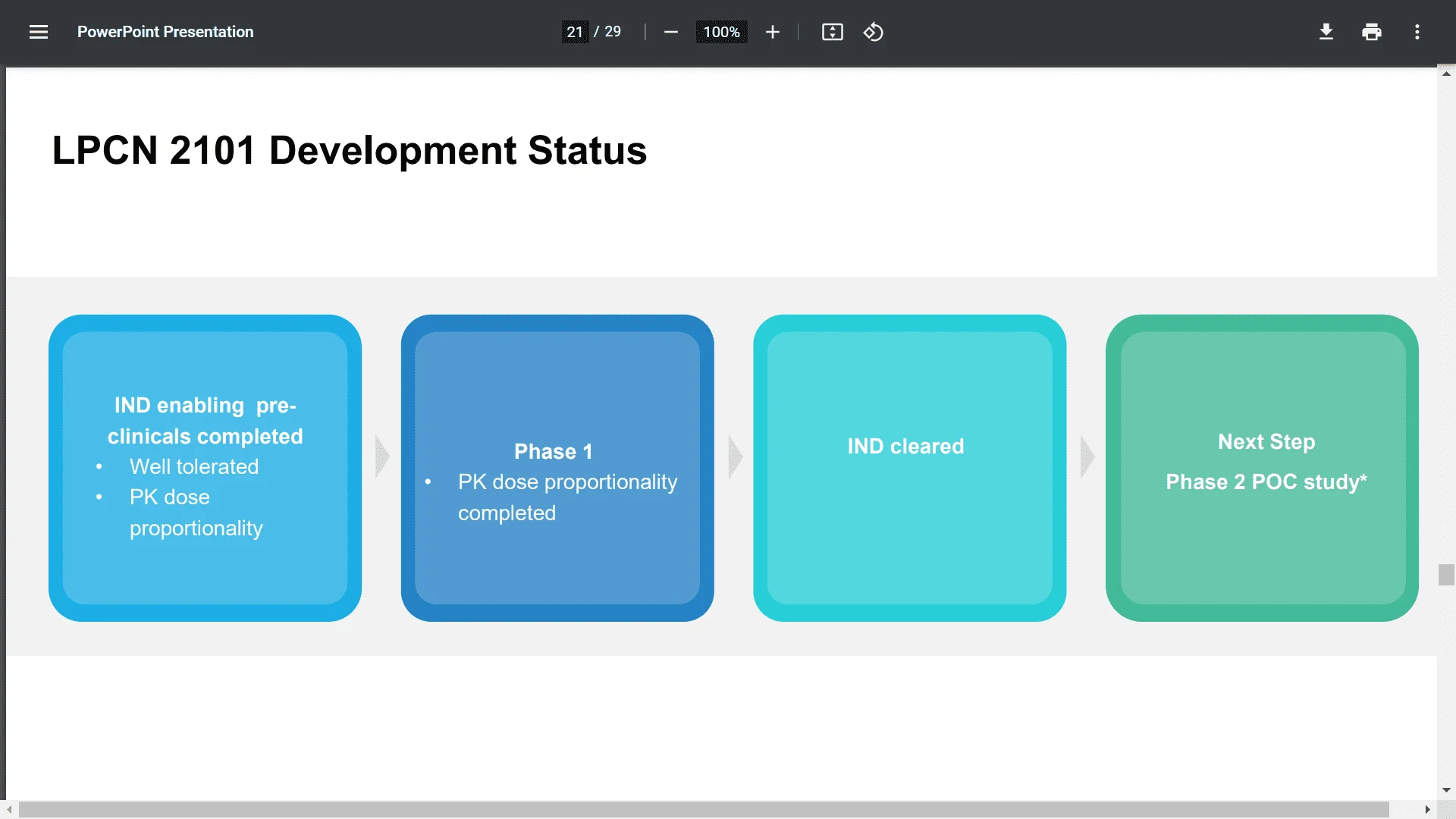Viewport: 1456px width, 819px height.
Task: Click the IND enabling pre-clinicals completed text
Action: 205,421
